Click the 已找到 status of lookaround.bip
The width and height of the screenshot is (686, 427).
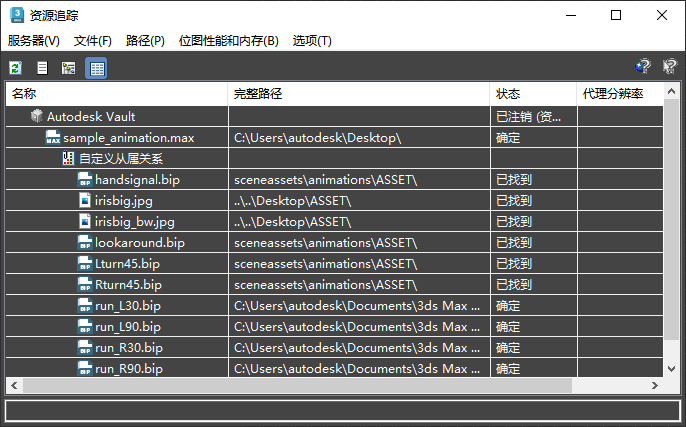pyautogui.click(x=514, y=243)
